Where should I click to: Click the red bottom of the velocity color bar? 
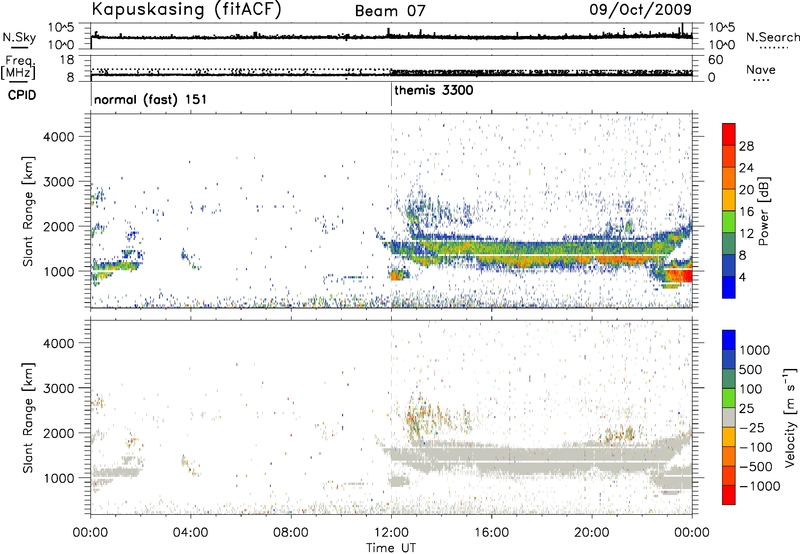729,495
